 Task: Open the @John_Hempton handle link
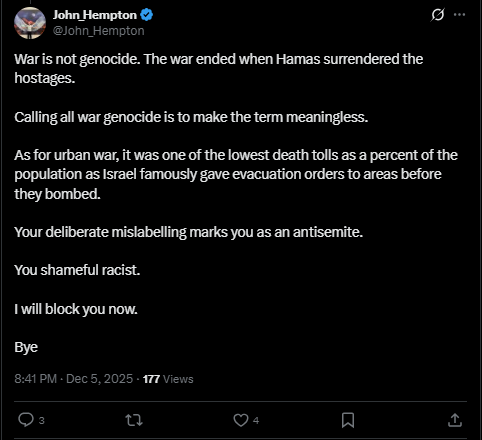coord(99,31)
